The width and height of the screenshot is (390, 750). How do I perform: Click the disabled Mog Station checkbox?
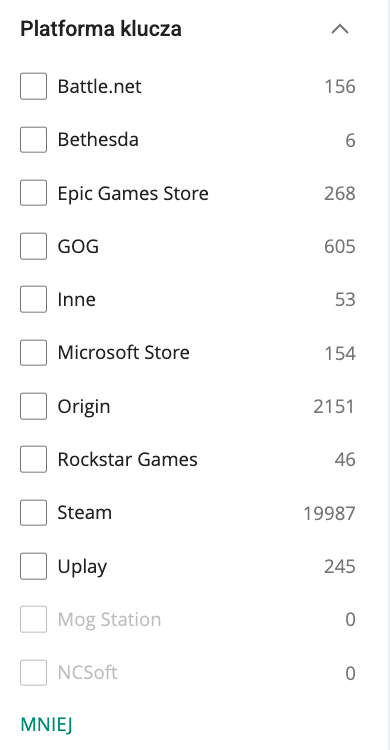click(33, 619)
